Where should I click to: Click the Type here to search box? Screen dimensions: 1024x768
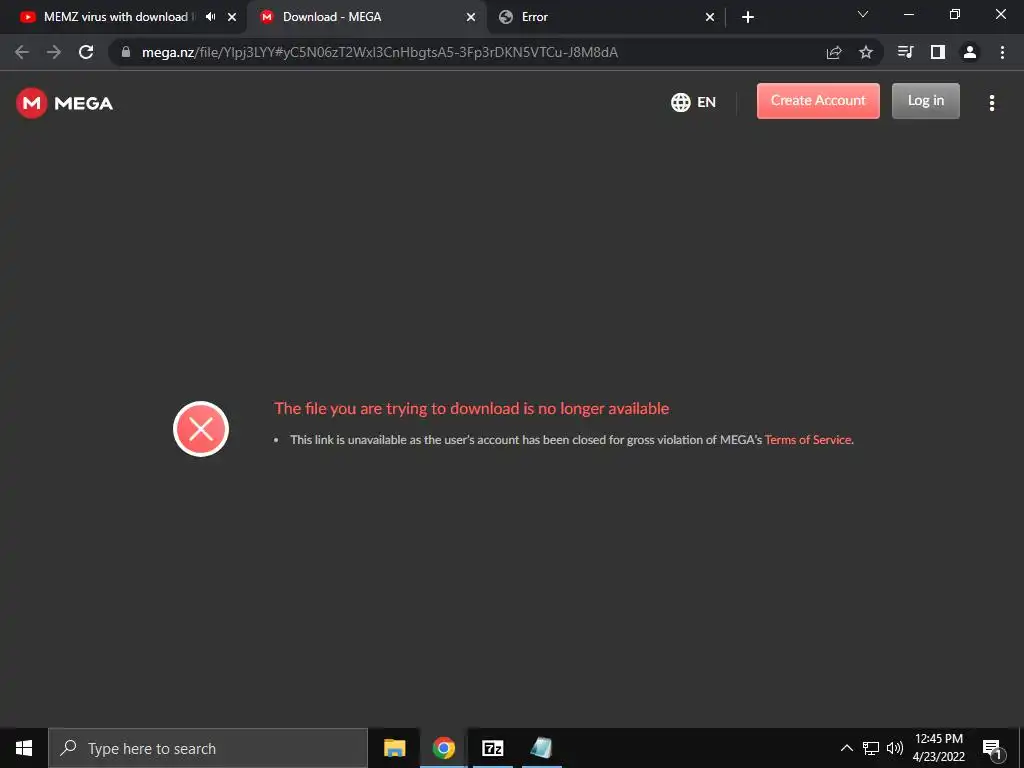(x=208, y=748)
